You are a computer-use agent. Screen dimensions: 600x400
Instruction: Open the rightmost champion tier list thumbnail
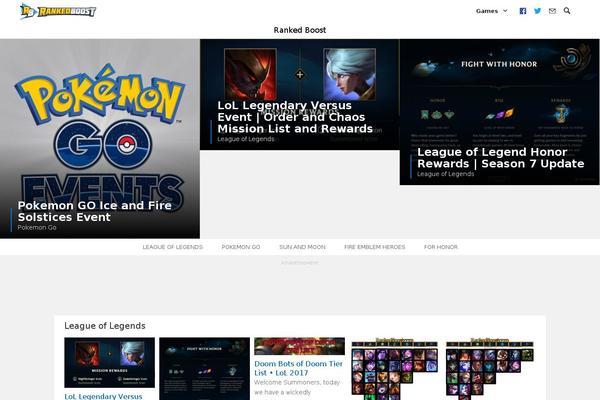coord(489,369)
